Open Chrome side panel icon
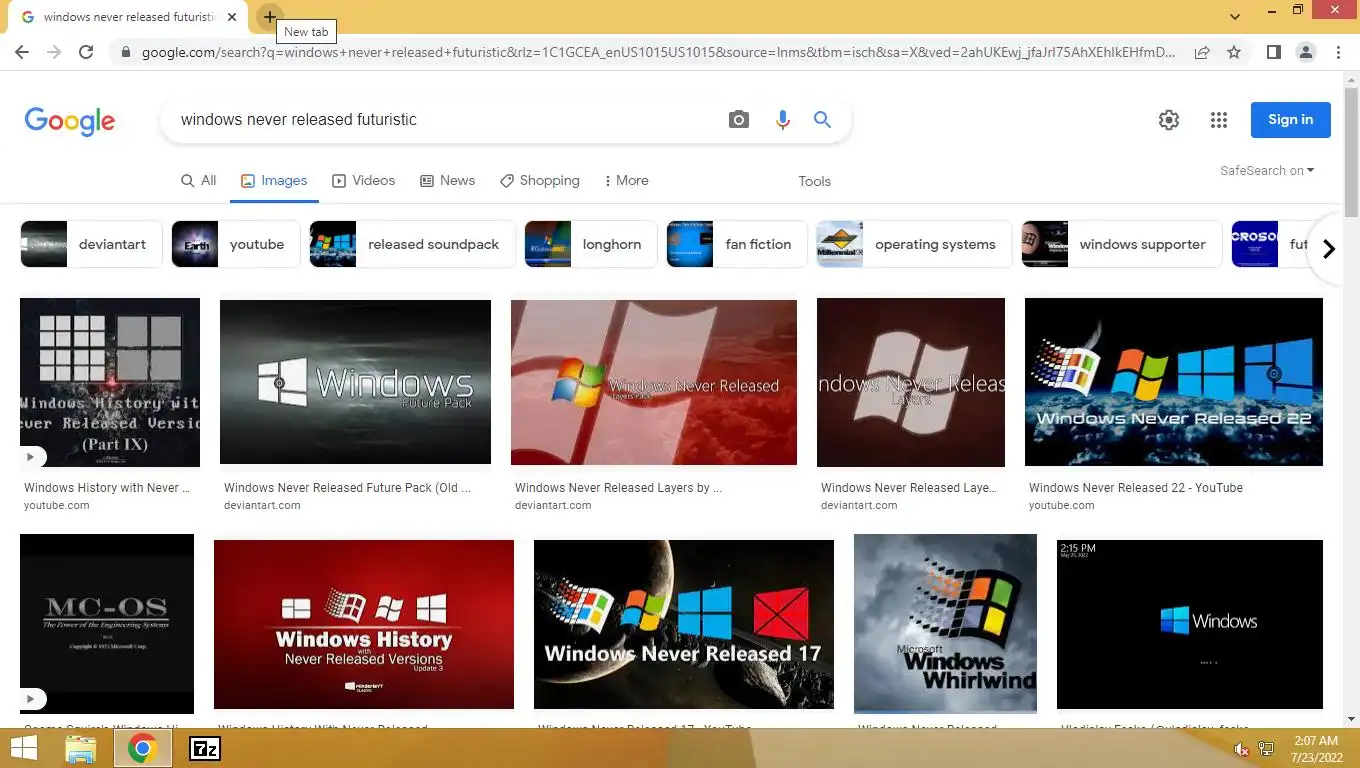This screenshot has height=768, width=1360. point(1273,52)
